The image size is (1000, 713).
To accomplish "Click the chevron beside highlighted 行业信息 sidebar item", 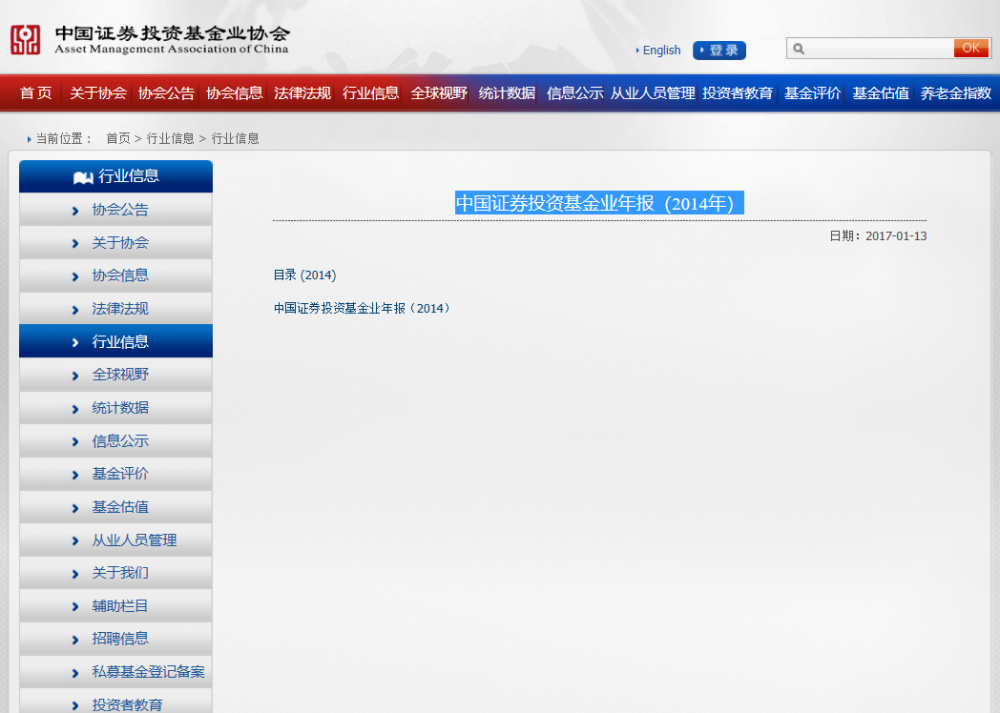I will pos(75,342).
